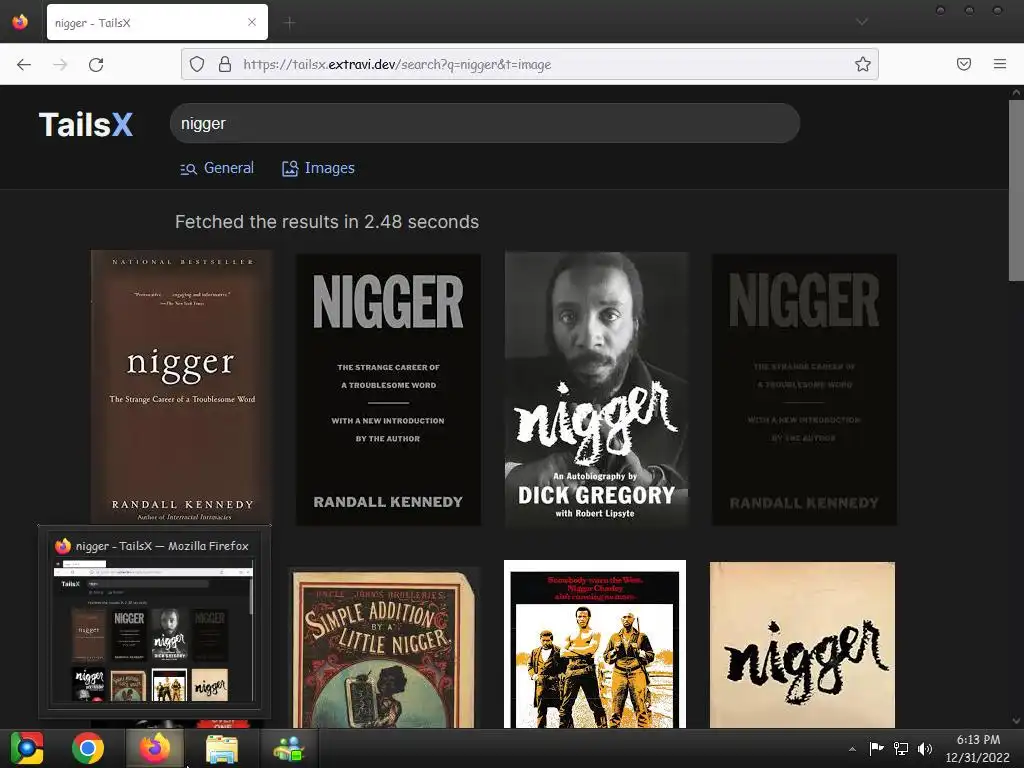Click the forward navigation arrow
This screenshot has height=768, width=1024.
click(60, 64)
